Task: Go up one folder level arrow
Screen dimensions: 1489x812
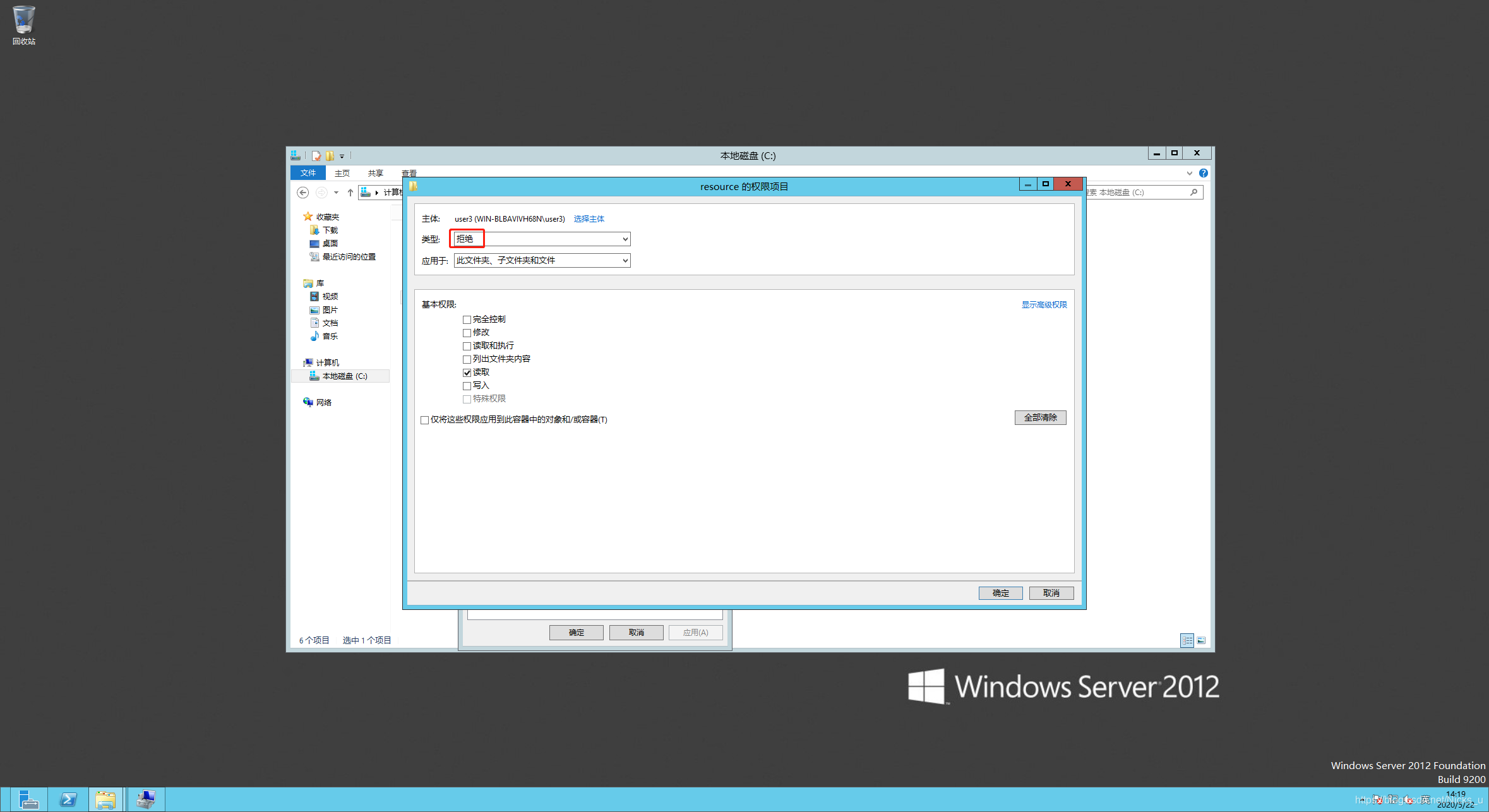Action: (350, 193)
